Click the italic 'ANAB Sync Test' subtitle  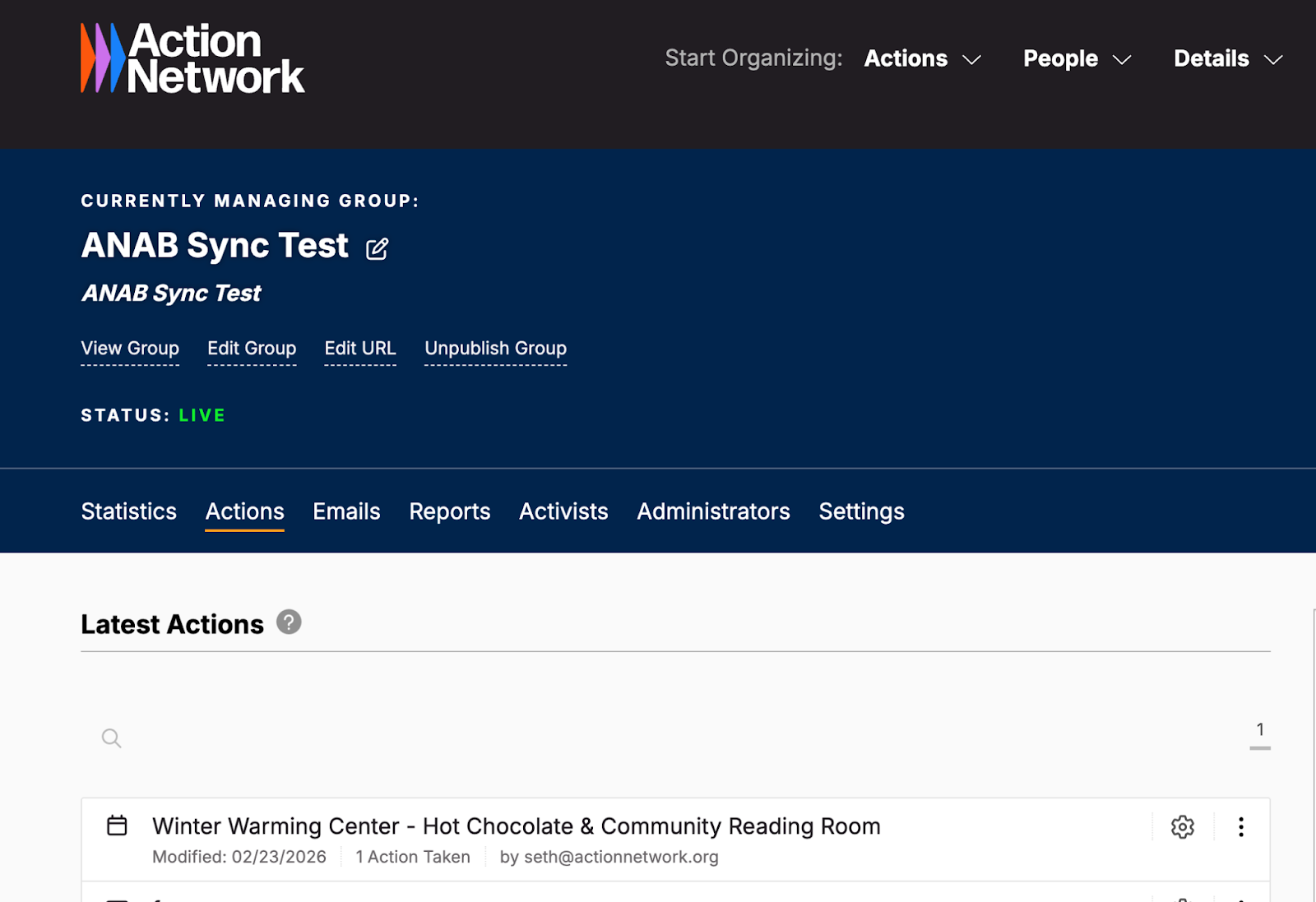point(171,293)
